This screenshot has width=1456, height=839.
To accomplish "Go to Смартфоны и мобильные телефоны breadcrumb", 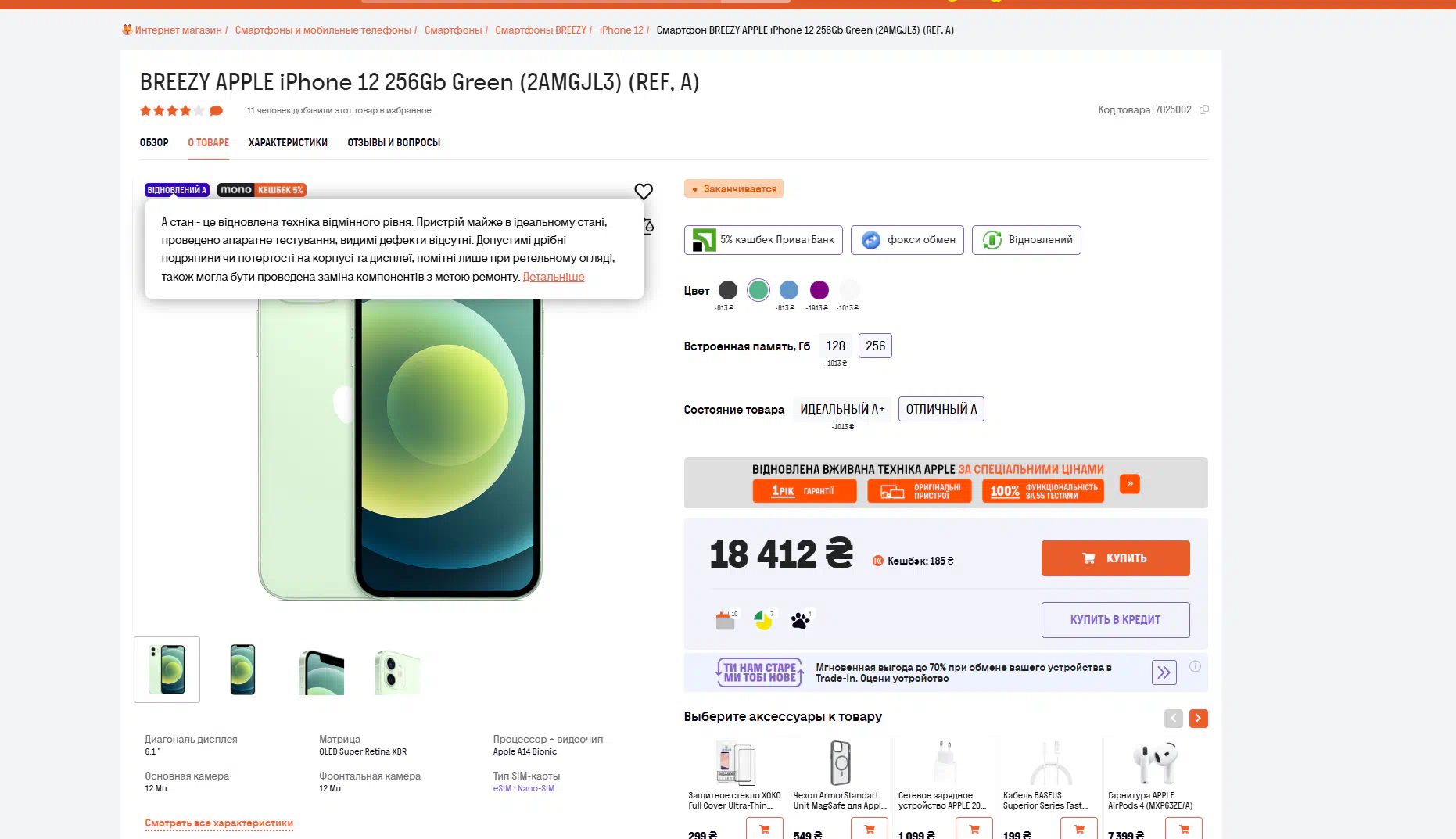I will [323, 30].
